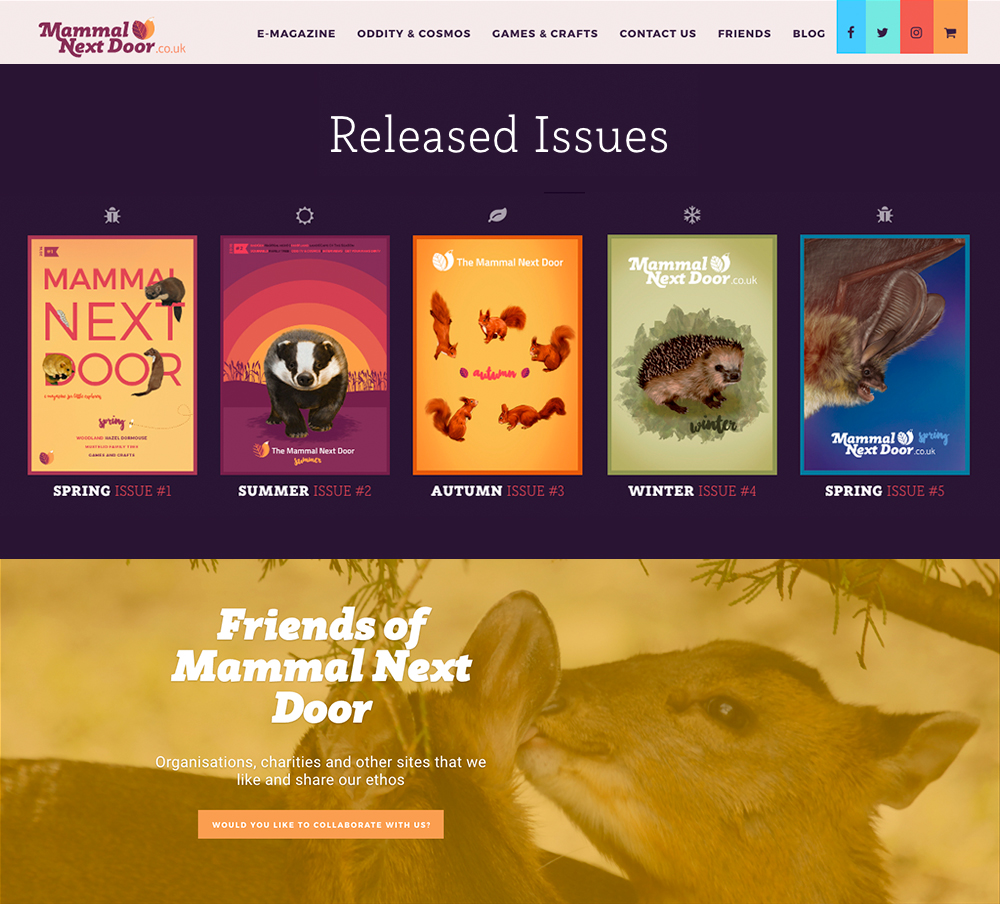This screenshot has height=904, width=1000.
Task: Open the Blog page
Action: point(809,34)
